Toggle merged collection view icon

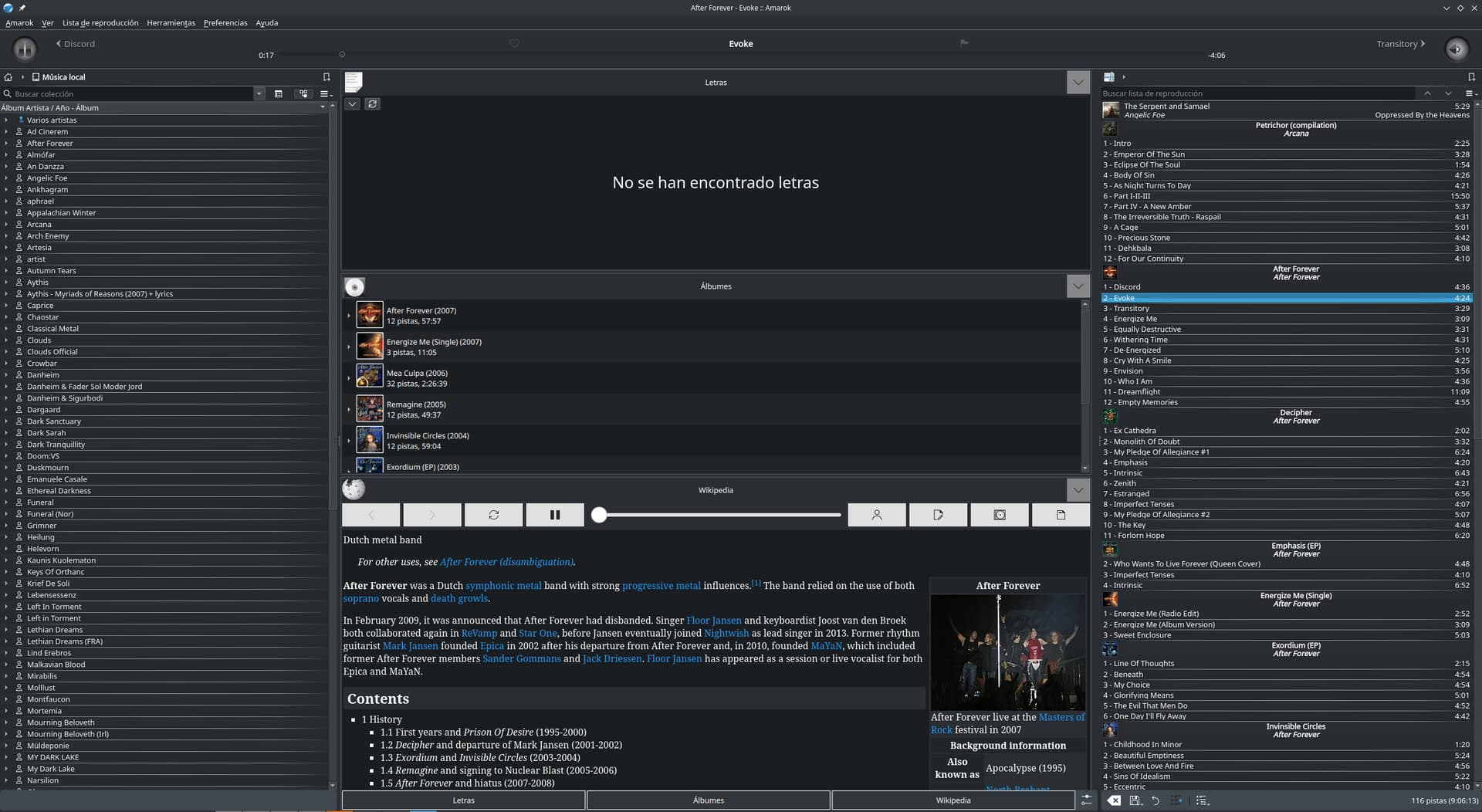[x=303, y=94]
